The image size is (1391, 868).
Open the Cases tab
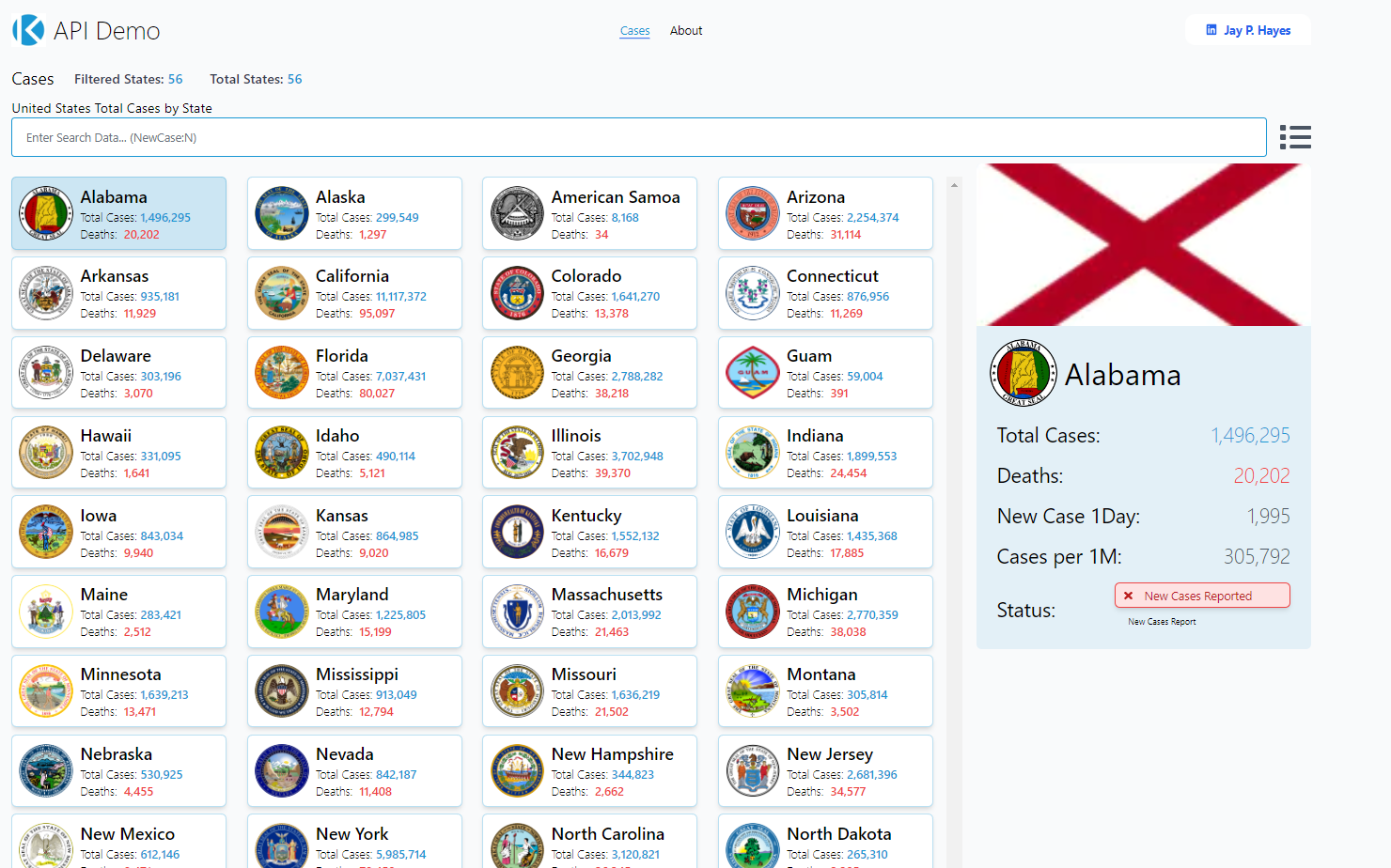[634, 31]
